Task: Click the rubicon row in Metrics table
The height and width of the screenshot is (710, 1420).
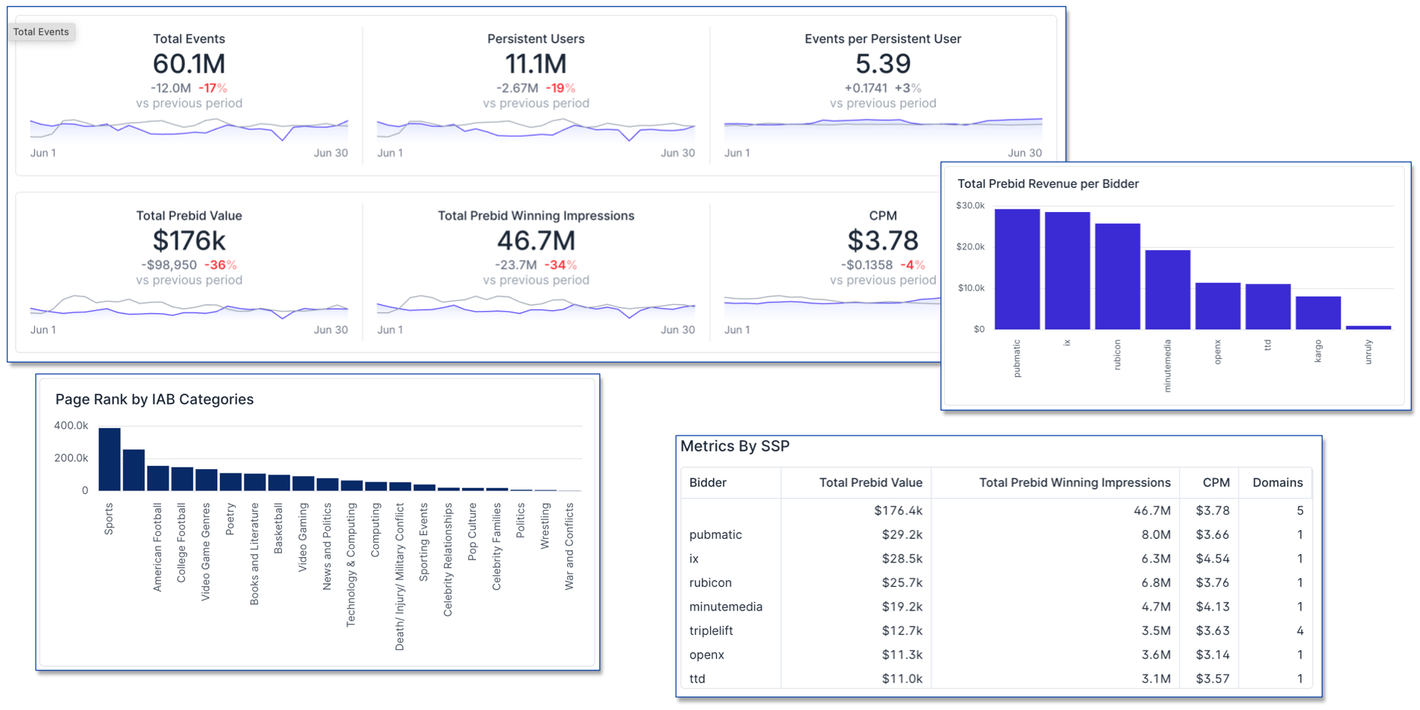Action: 997,582
